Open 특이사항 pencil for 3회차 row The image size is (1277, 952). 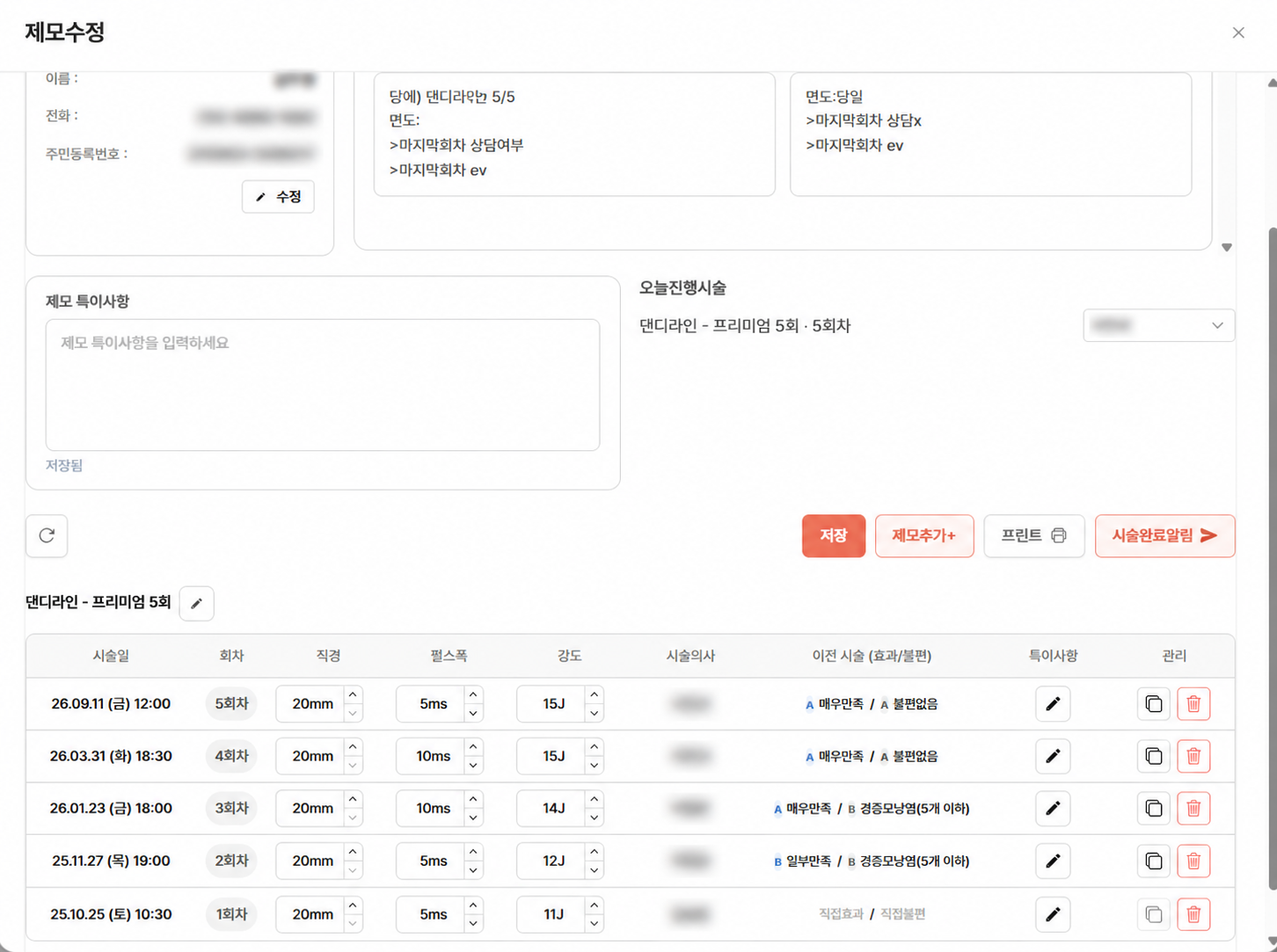tap(1053, 808)
